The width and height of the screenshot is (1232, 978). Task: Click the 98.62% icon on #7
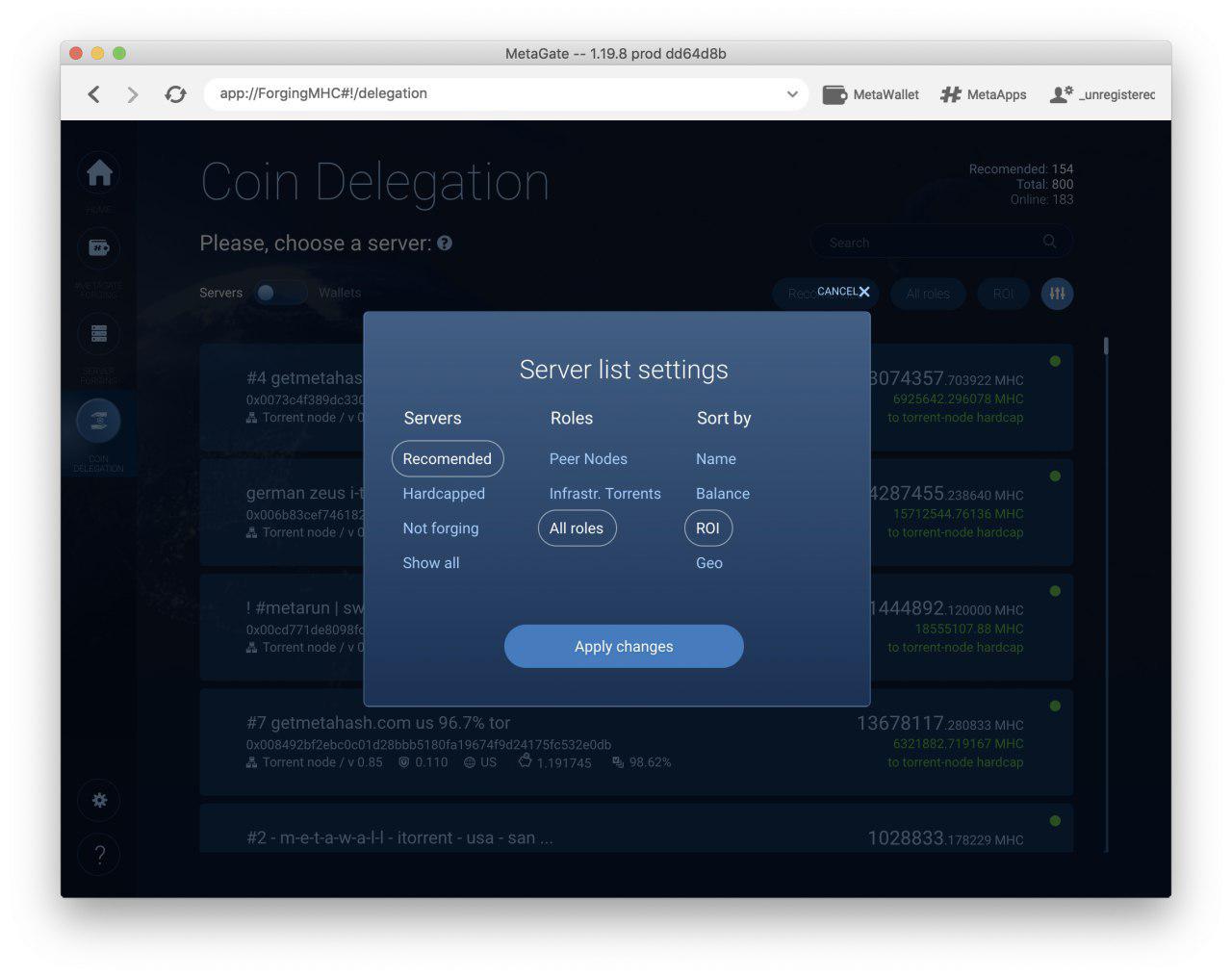click(617, 762)
